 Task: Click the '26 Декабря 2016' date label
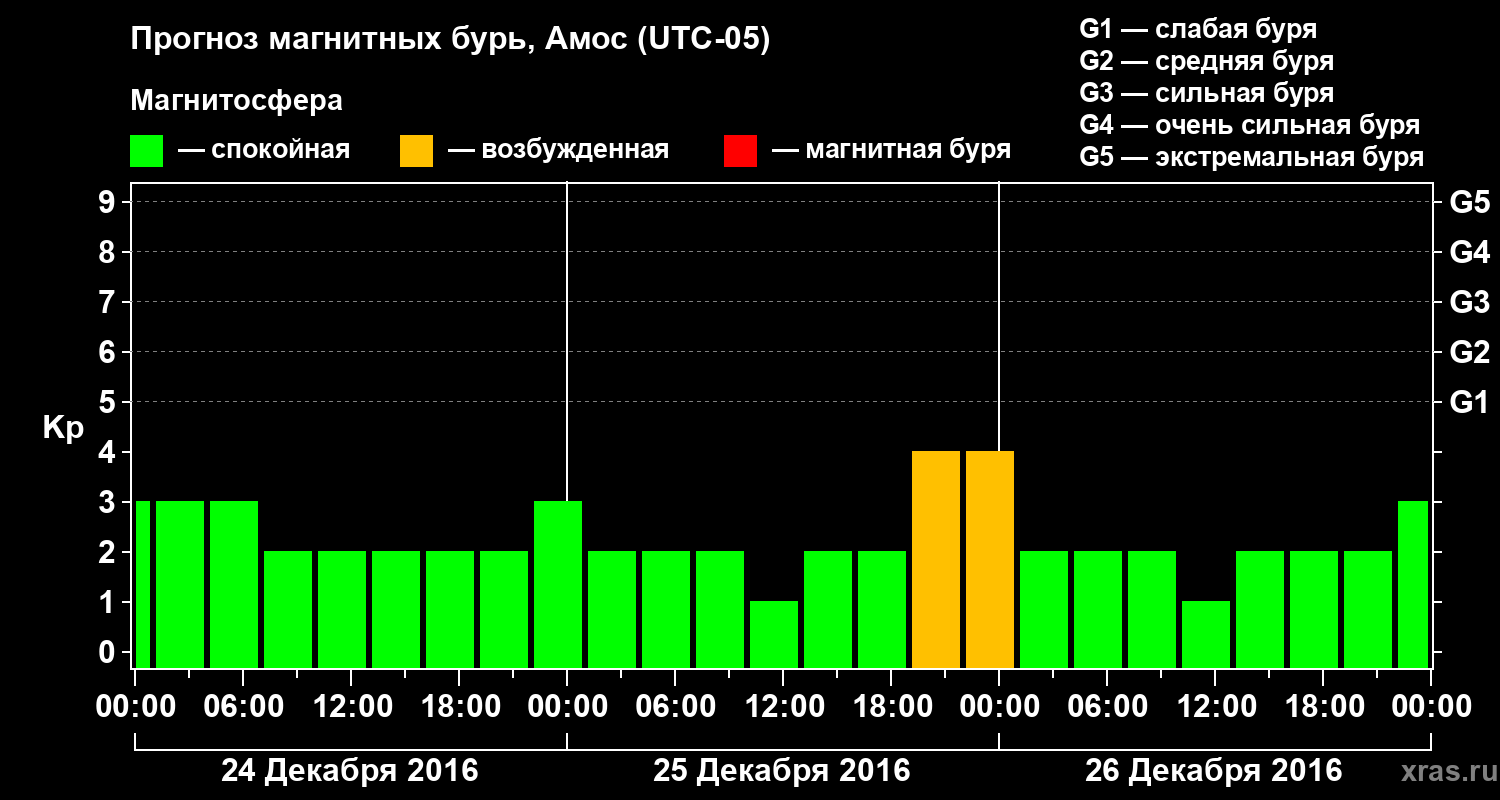1214,771
